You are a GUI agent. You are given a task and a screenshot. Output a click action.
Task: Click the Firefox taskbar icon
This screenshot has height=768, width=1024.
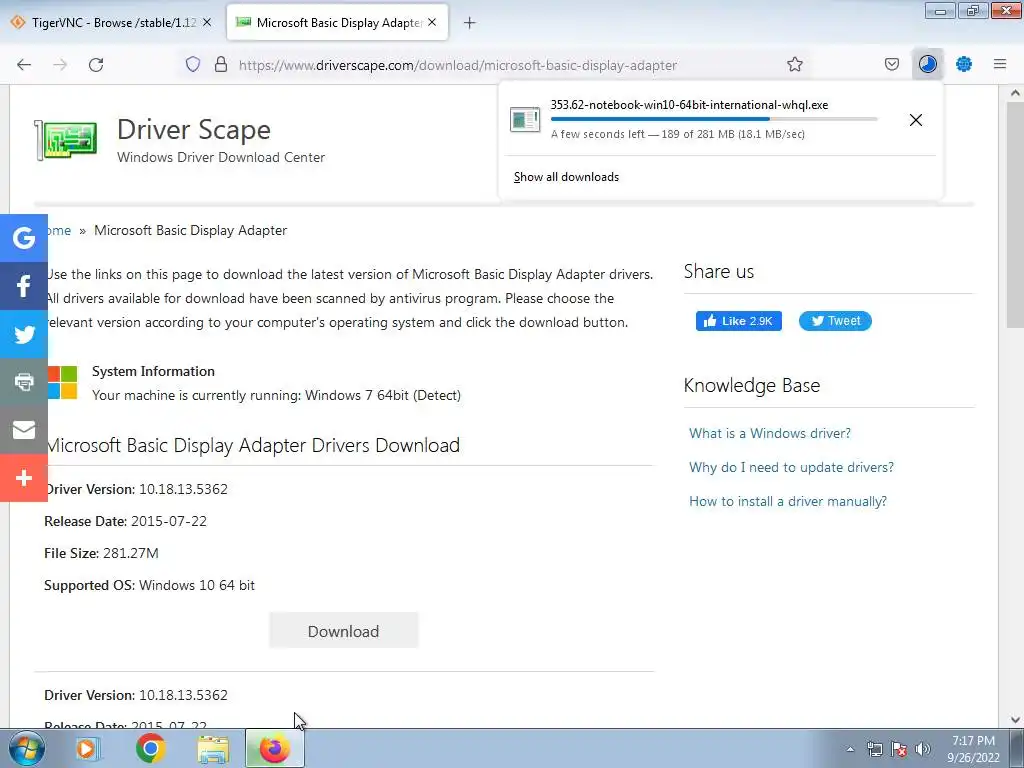point(274,748)
